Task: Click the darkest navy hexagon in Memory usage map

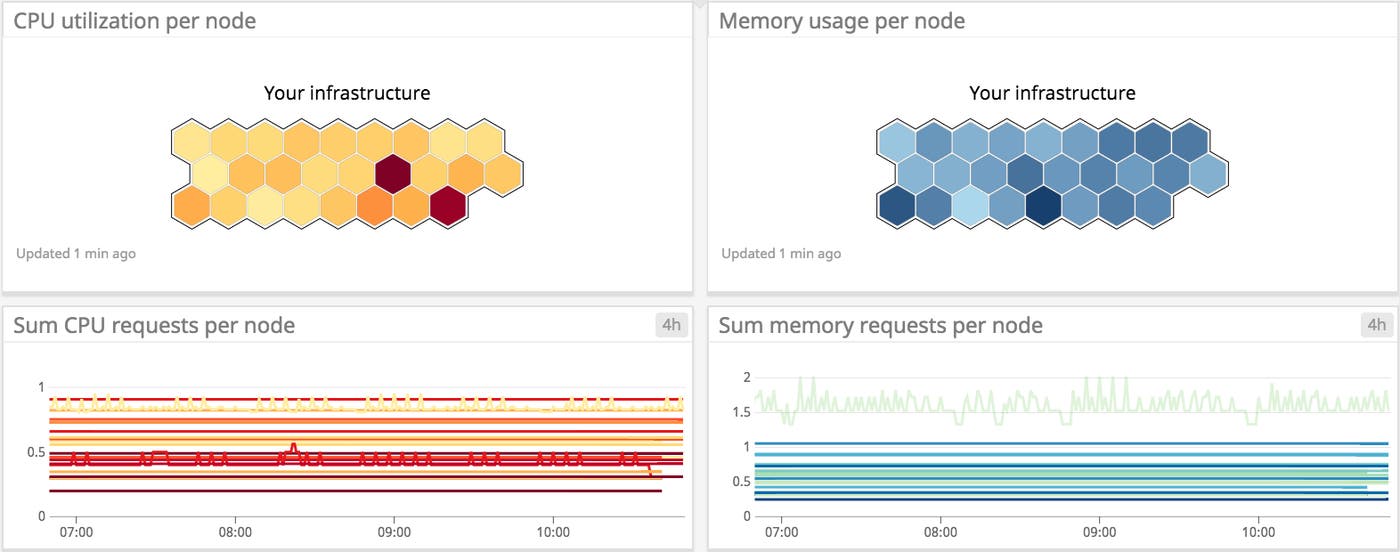Action: coord(1043,206)
